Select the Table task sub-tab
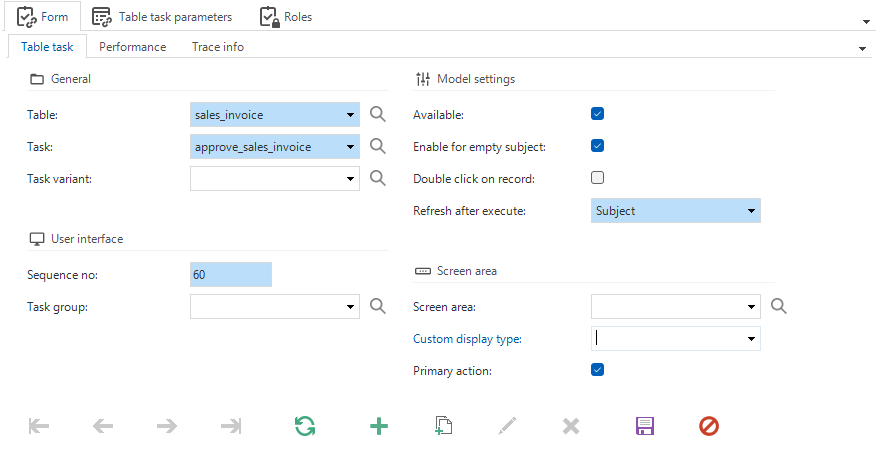895x462 pixels. tap(47, 47)
